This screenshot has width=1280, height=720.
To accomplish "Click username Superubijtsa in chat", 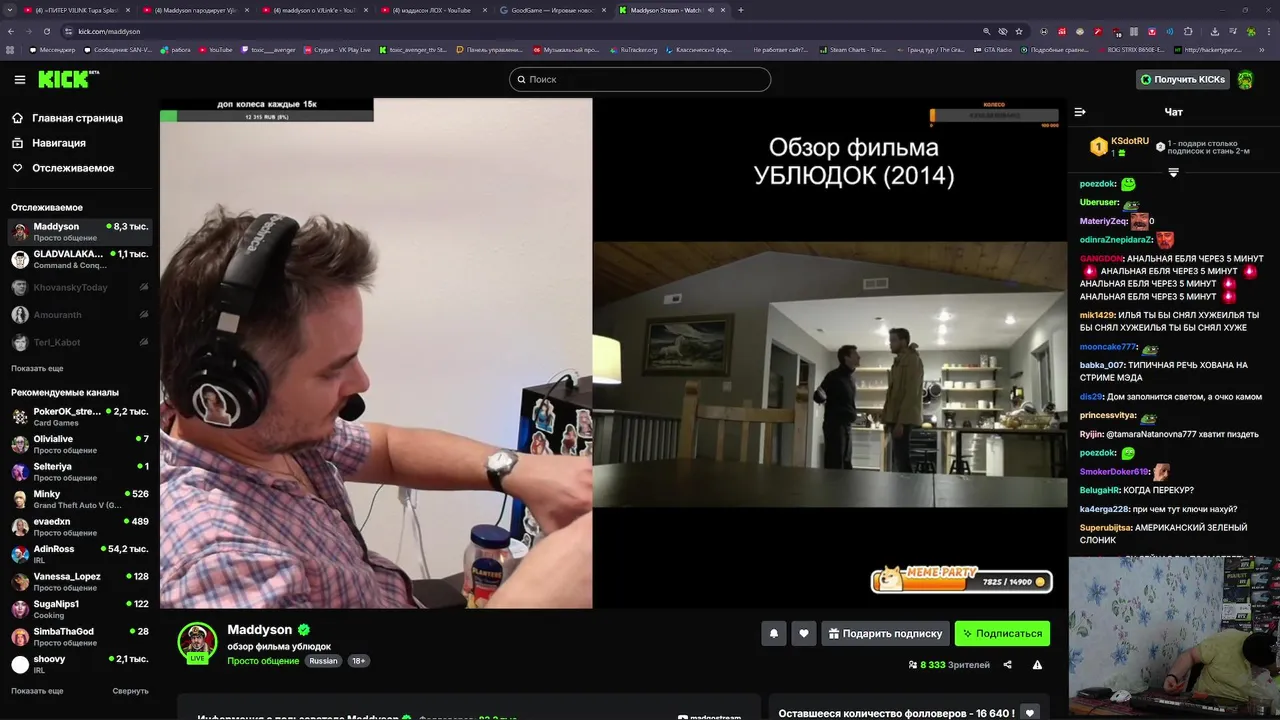I will (x=1106, y=527).
